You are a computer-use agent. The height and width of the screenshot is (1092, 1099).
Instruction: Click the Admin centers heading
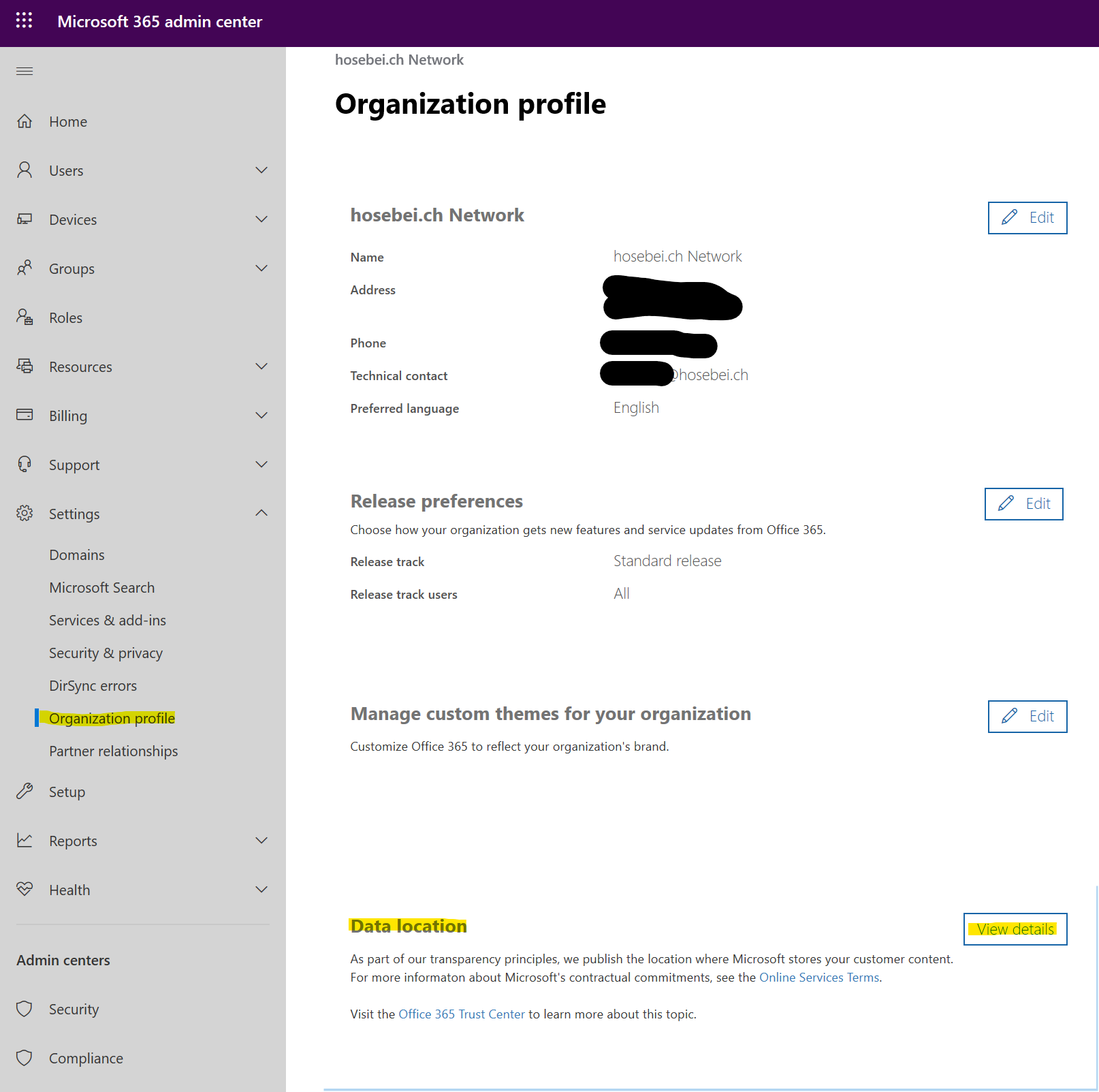(x=63, y=961)
